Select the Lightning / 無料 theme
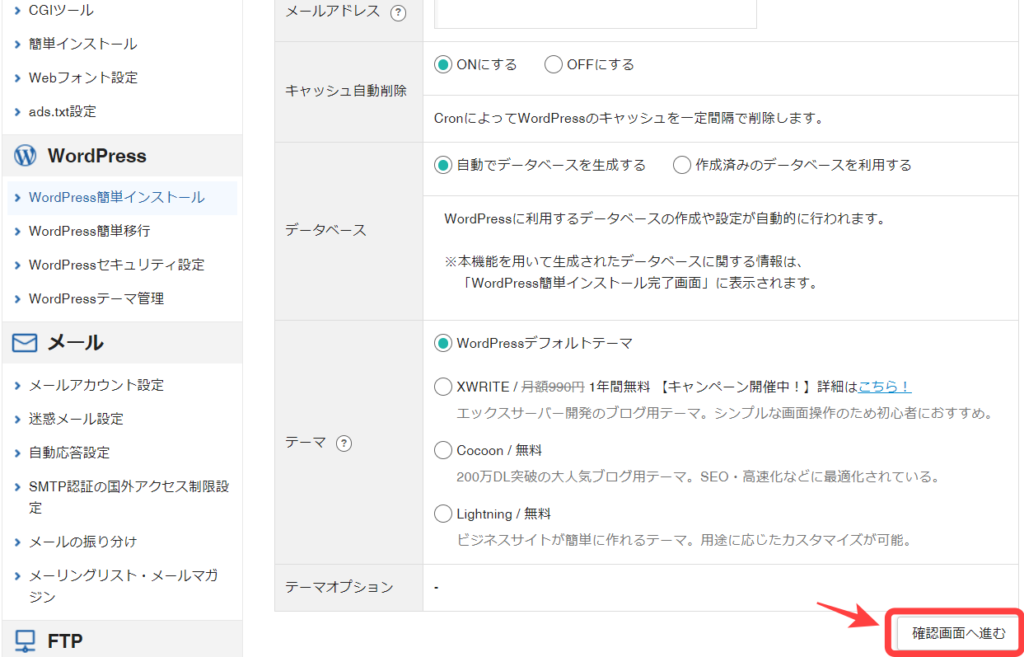 (443, 514)
